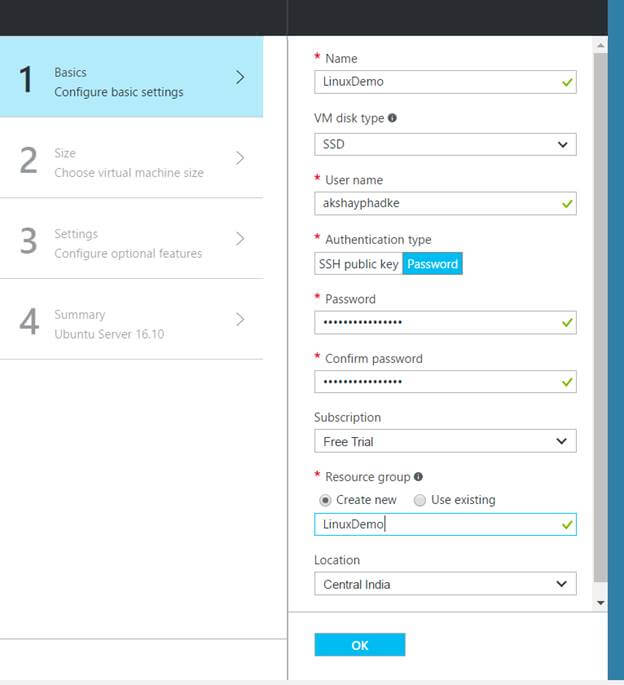Choose Password authentication type
The image size is (624, 685).
pyautogui.click(x=432, y=264)
